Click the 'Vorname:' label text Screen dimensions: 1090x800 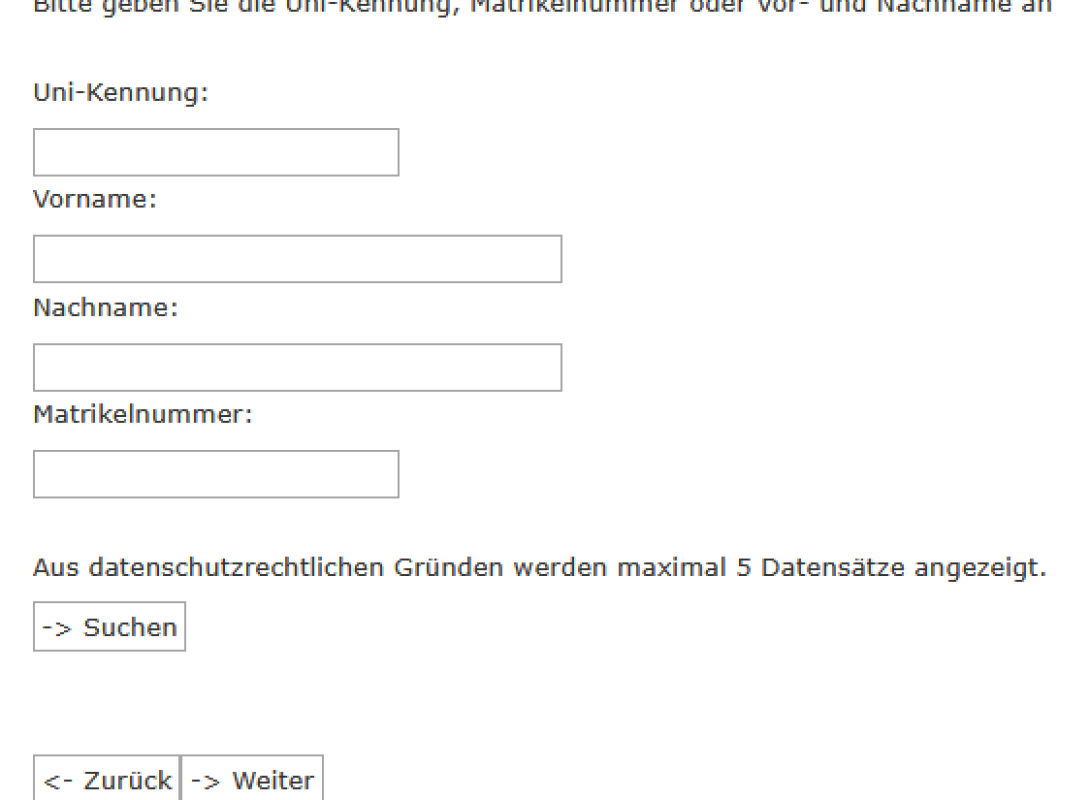(x=95, y=199)
